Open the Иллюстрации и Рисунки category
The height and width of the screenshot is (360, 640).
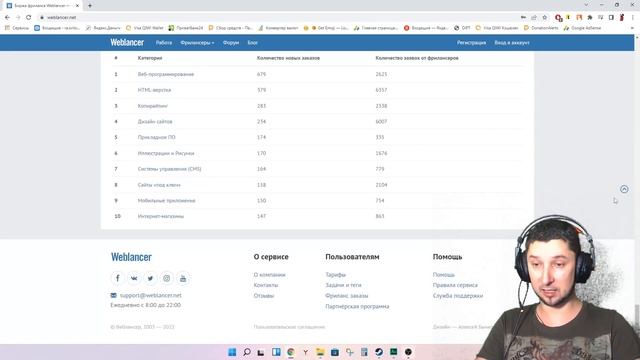coord(166,153)
